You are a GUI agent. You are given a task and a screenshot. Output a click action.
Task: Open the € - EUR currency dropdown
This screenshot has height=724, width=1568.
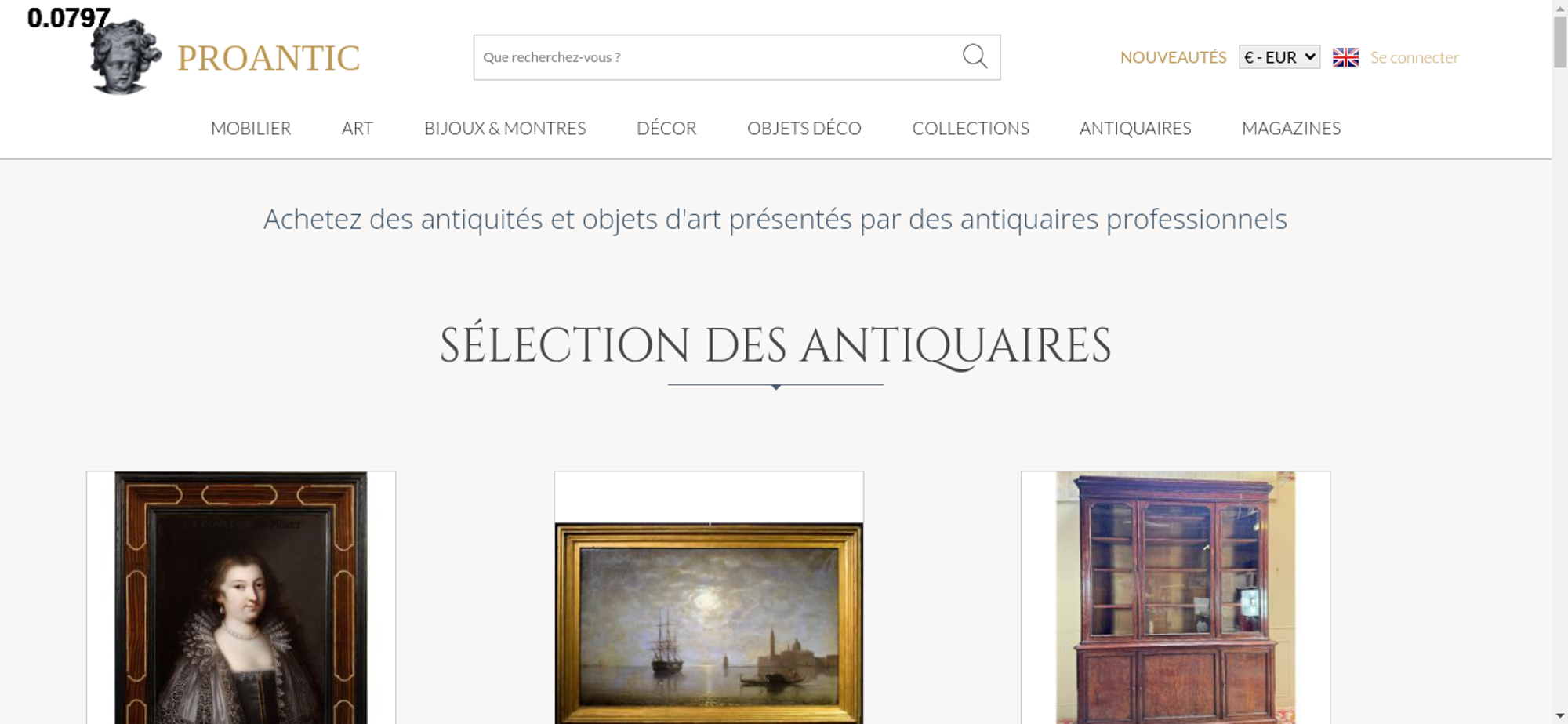click(1279, 57)
